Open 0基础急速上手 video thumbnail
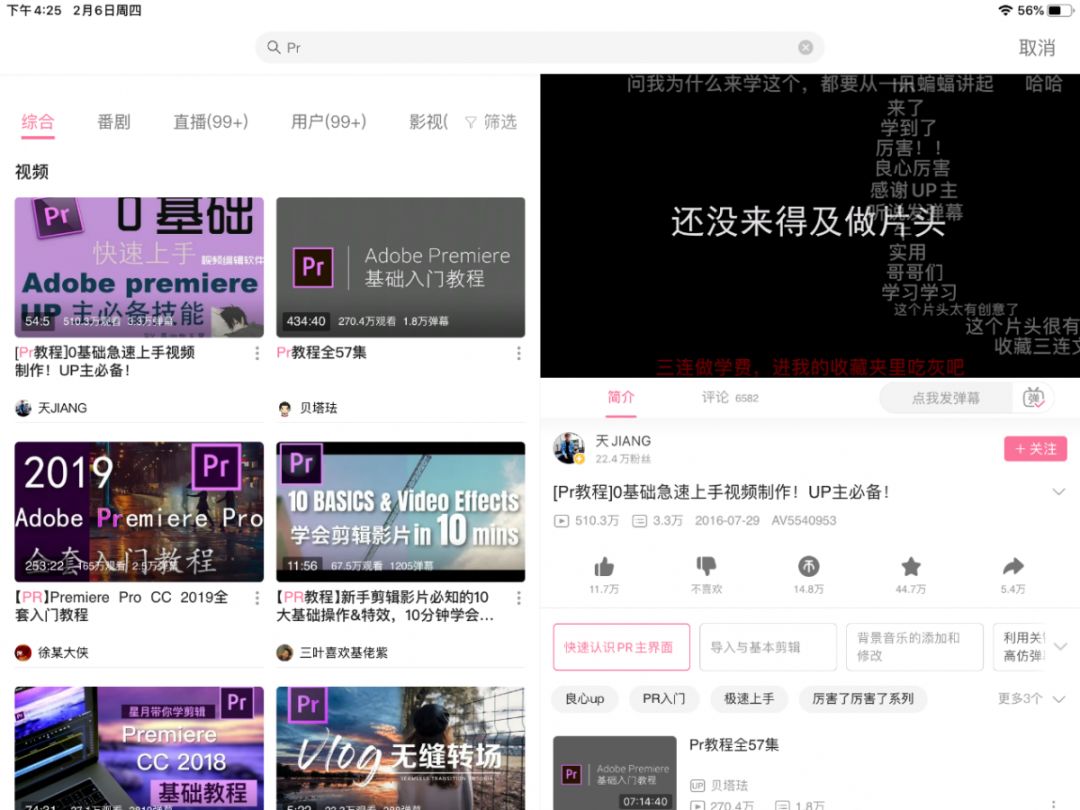Viewport: 1080px width, 810px height. [x=139, y=267]
